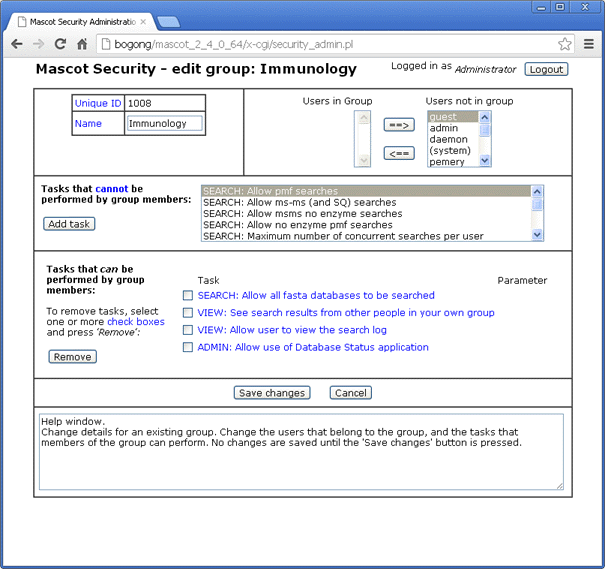Select admin in Users not in group
This screenshot has width=605, height=569.
453,128
